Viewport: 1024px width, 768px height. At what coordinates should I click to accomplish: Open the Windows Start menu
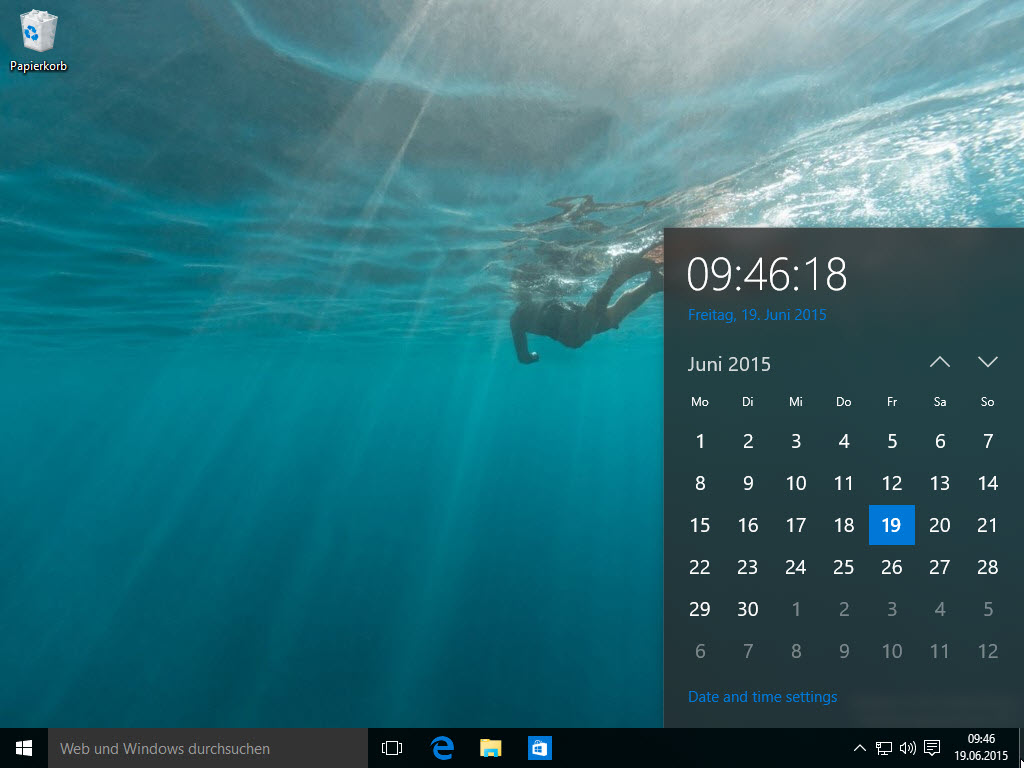(x=24, y=748)
